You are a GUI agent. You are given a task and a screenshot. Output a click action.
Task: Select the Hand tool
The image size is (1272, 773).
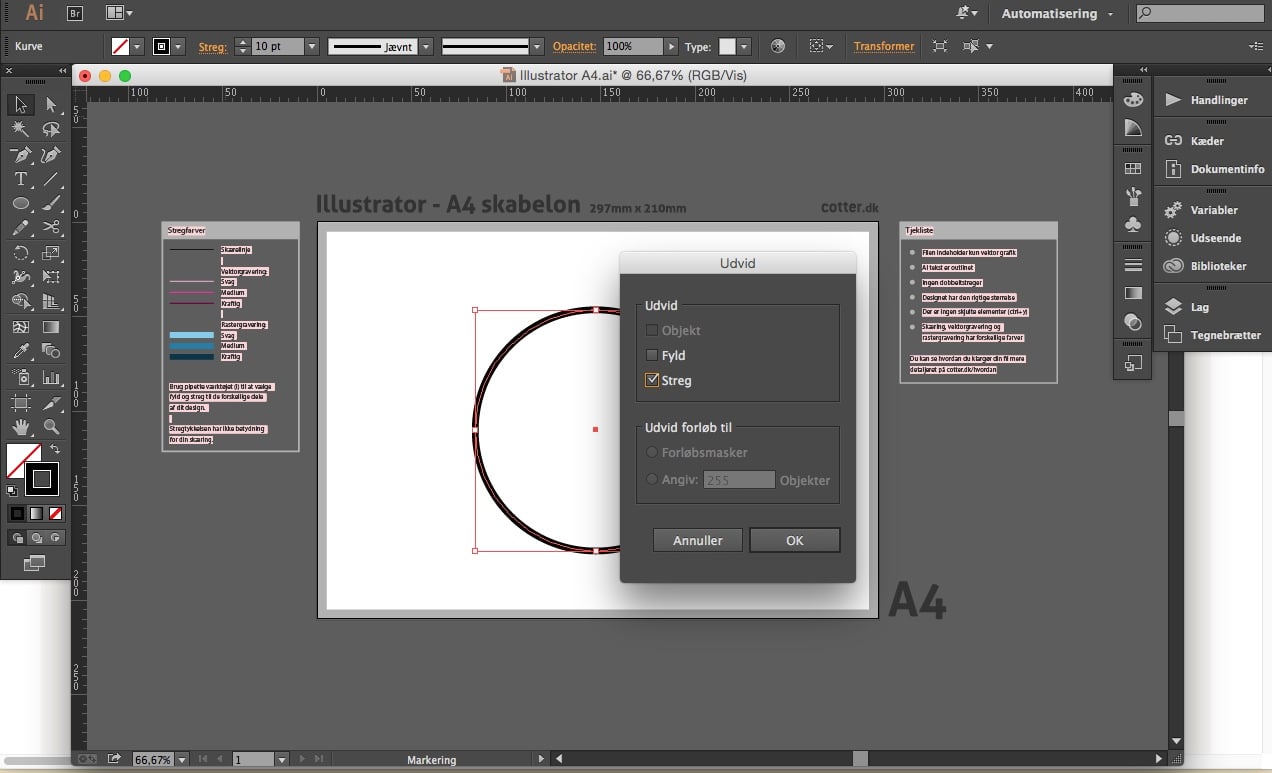[x=20, y=427]
